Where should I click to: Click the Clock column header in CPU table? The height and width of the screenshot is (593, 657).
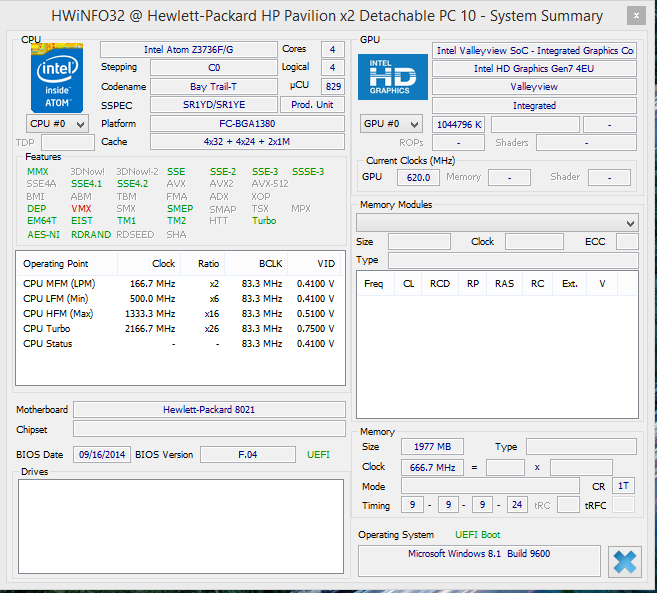point(149,264)
